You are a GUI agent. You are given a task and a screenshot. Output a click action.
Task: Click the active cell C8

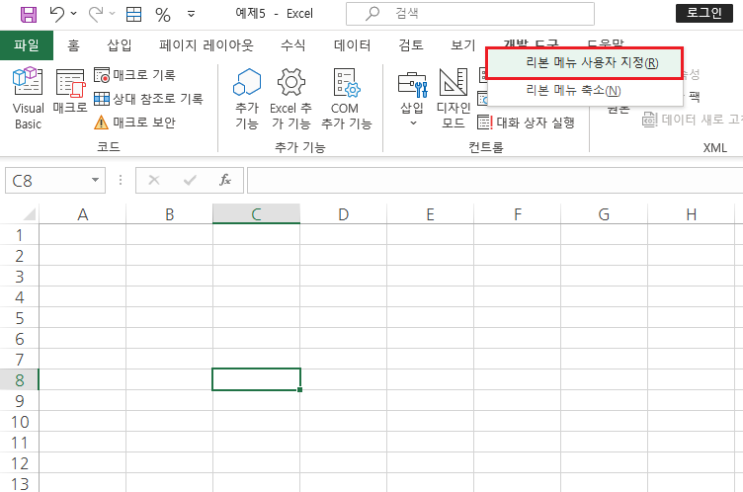pos(256,379)
